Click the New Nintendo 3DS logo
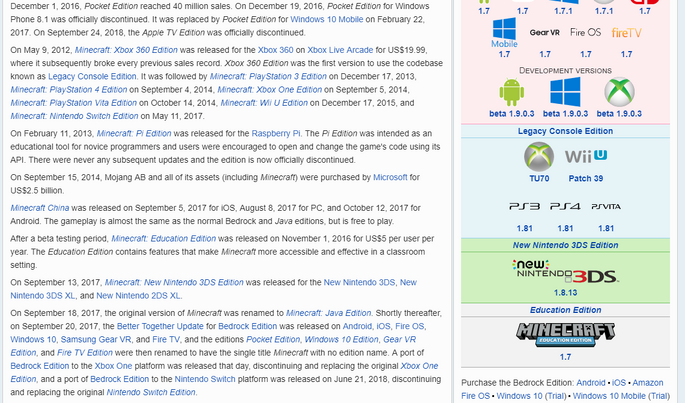The width and height of the screenshot is (685, 403). point(565,270)
